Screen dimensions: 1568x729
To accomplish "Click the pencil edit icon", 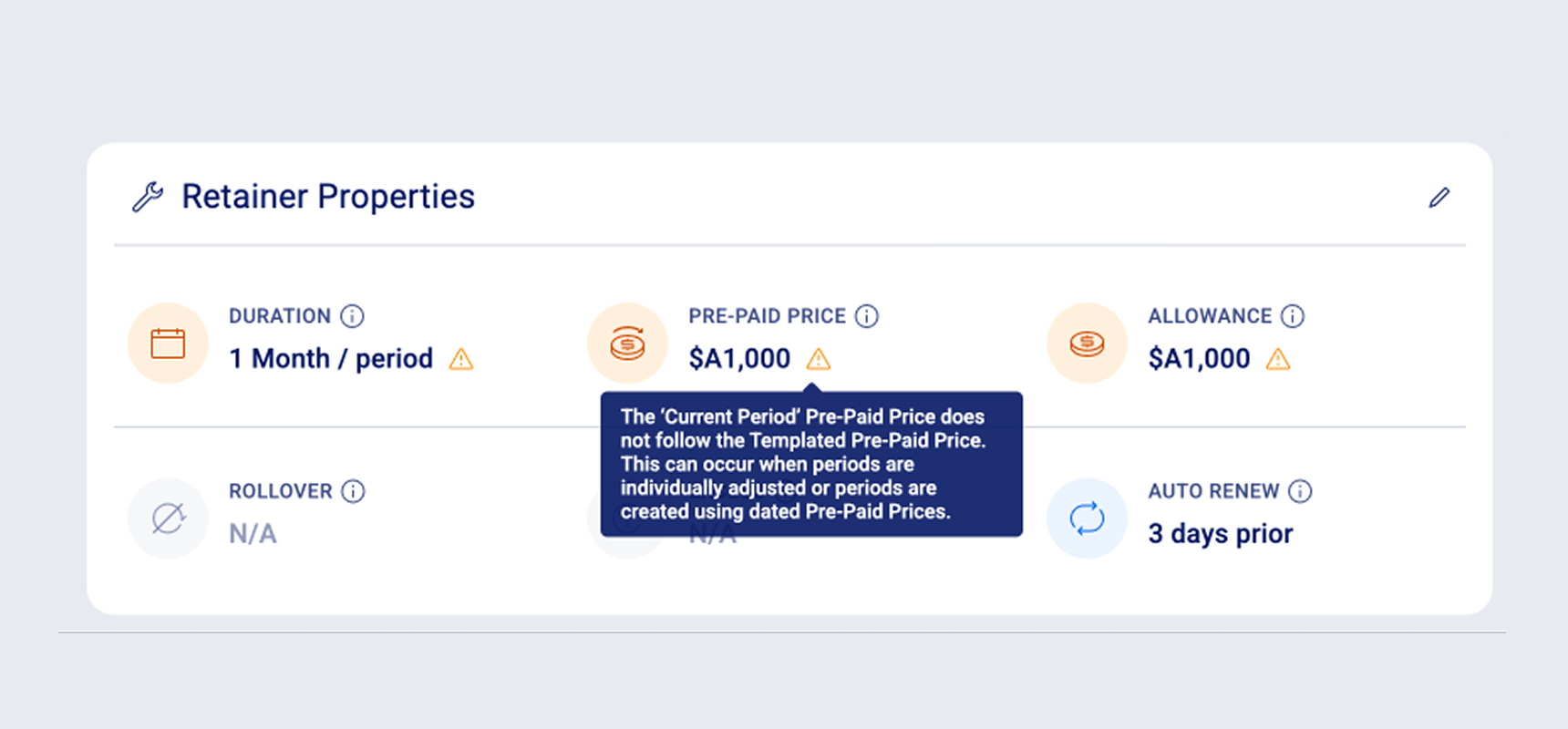I will point(1439,197).
